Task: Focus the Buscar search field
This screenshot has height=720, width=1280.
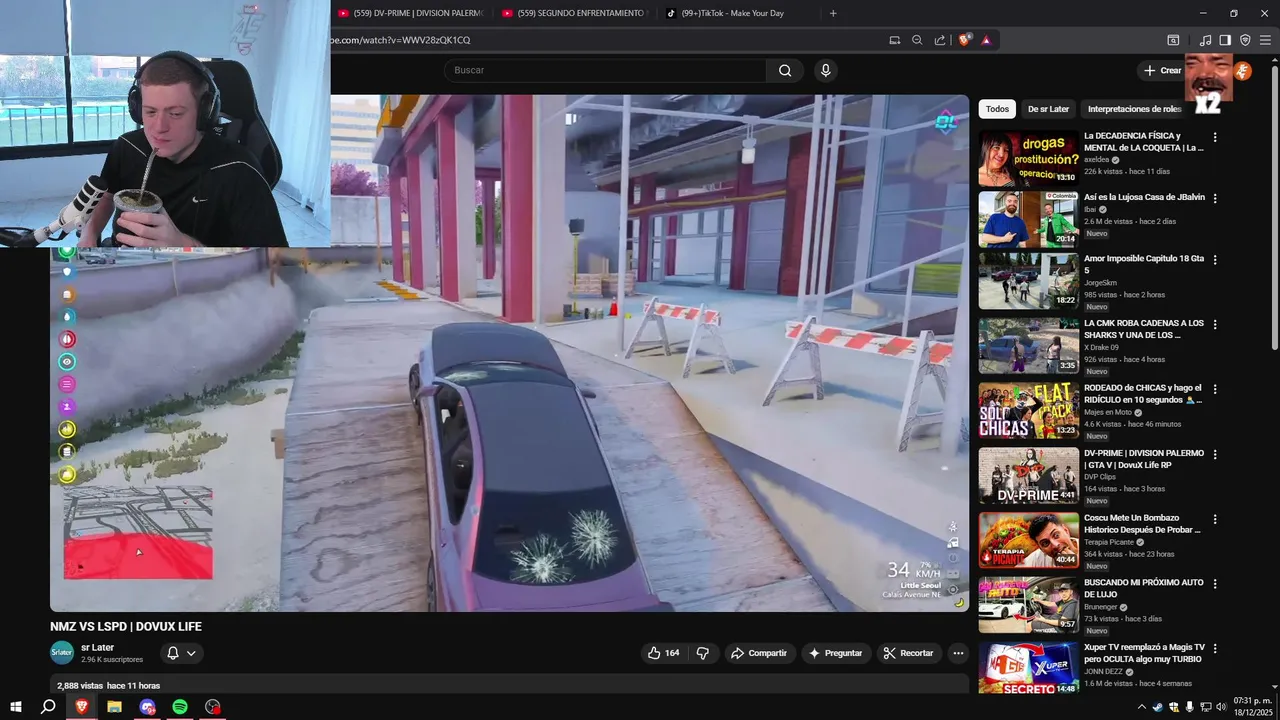Action: point(605,70)
